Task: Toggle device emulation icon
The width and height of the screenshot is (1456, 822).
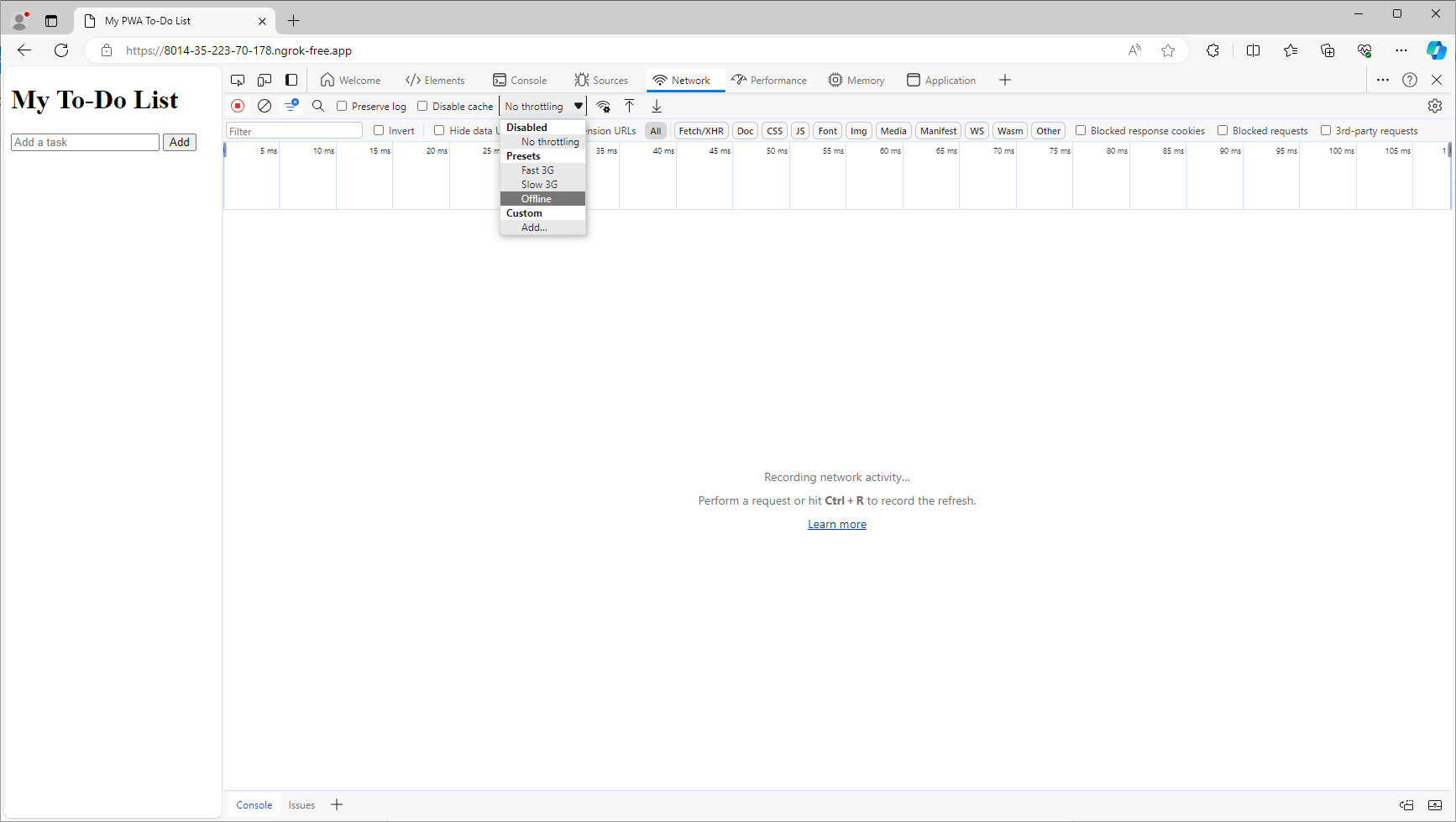Action: [x=264, y=80]
